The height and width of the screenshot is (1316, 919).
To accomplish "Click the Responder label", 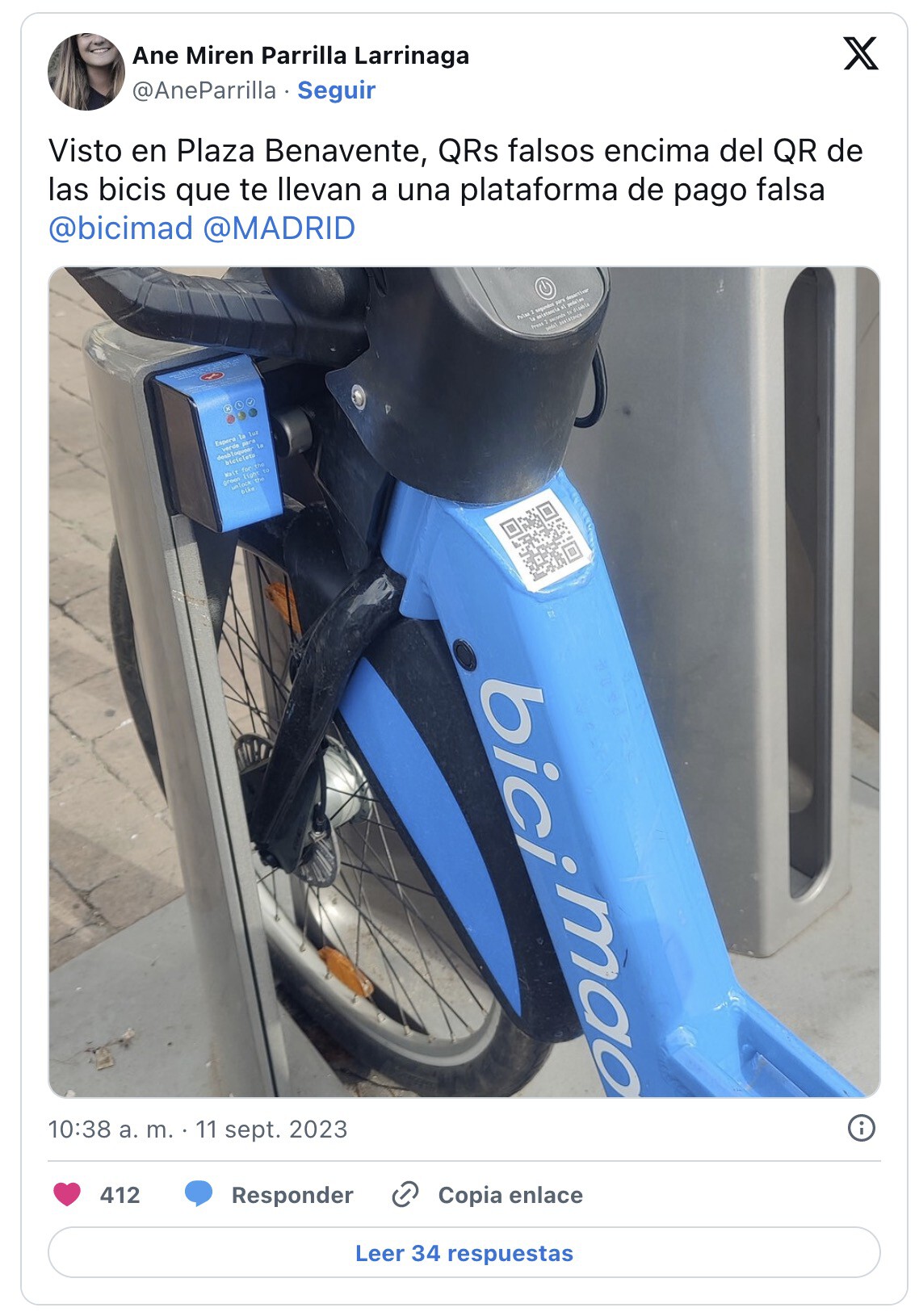I will point(292,1195).
